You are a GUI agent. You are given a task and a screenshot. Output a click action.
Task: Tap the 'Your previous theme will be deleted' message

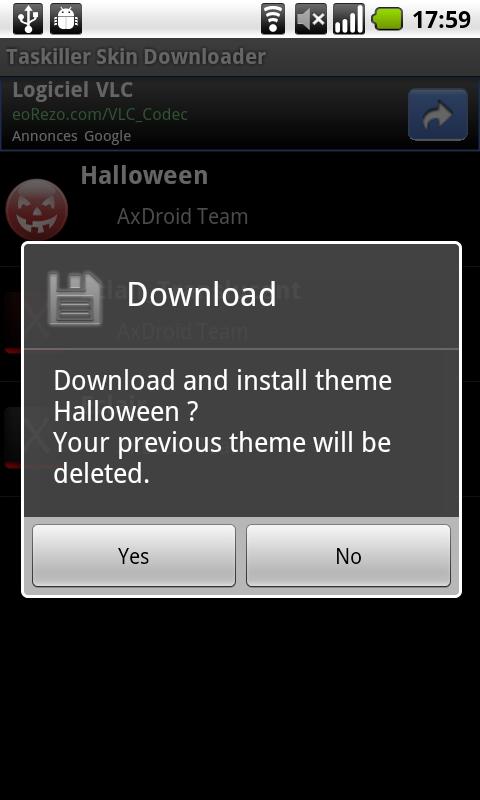222,459
